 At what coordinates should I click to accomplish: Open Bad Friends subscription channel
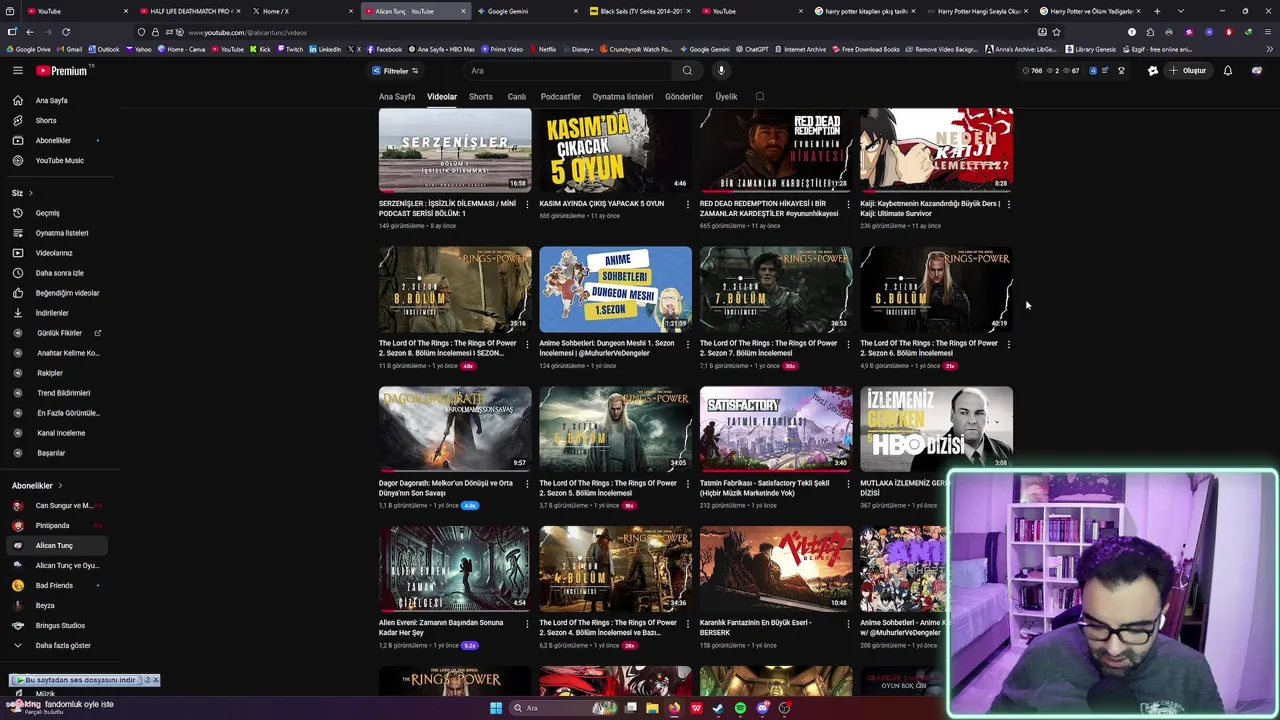55,585
